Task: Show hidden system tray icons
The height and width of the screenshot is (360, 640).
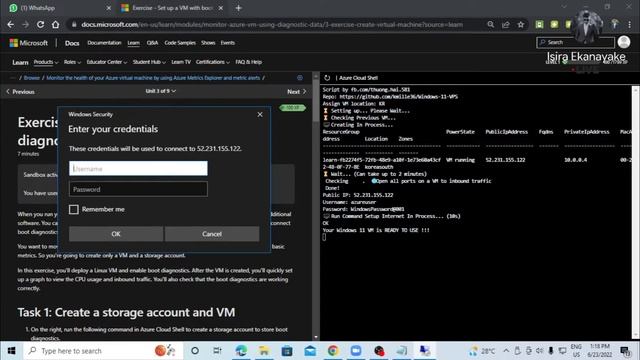Action: pyautogui.click(x=506, y=351)
